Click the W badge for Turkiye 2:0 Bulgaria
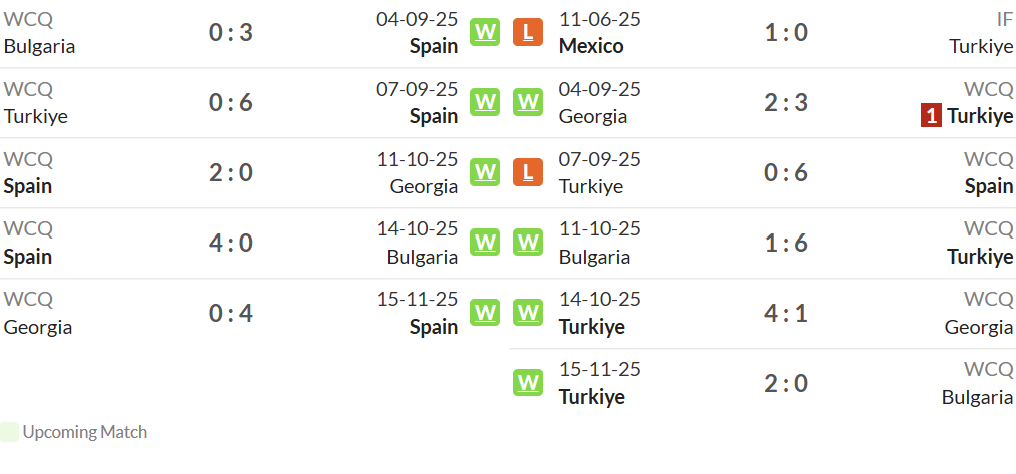The width and height of the screenshot is (1016, 474). click(528, 382)
